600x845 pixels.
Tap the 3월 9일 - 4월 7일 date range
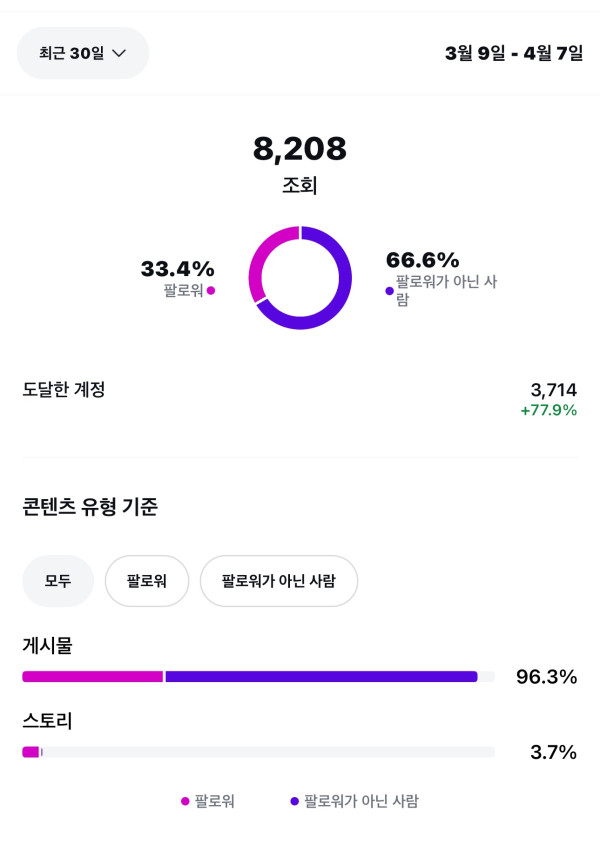coord(513,53)
